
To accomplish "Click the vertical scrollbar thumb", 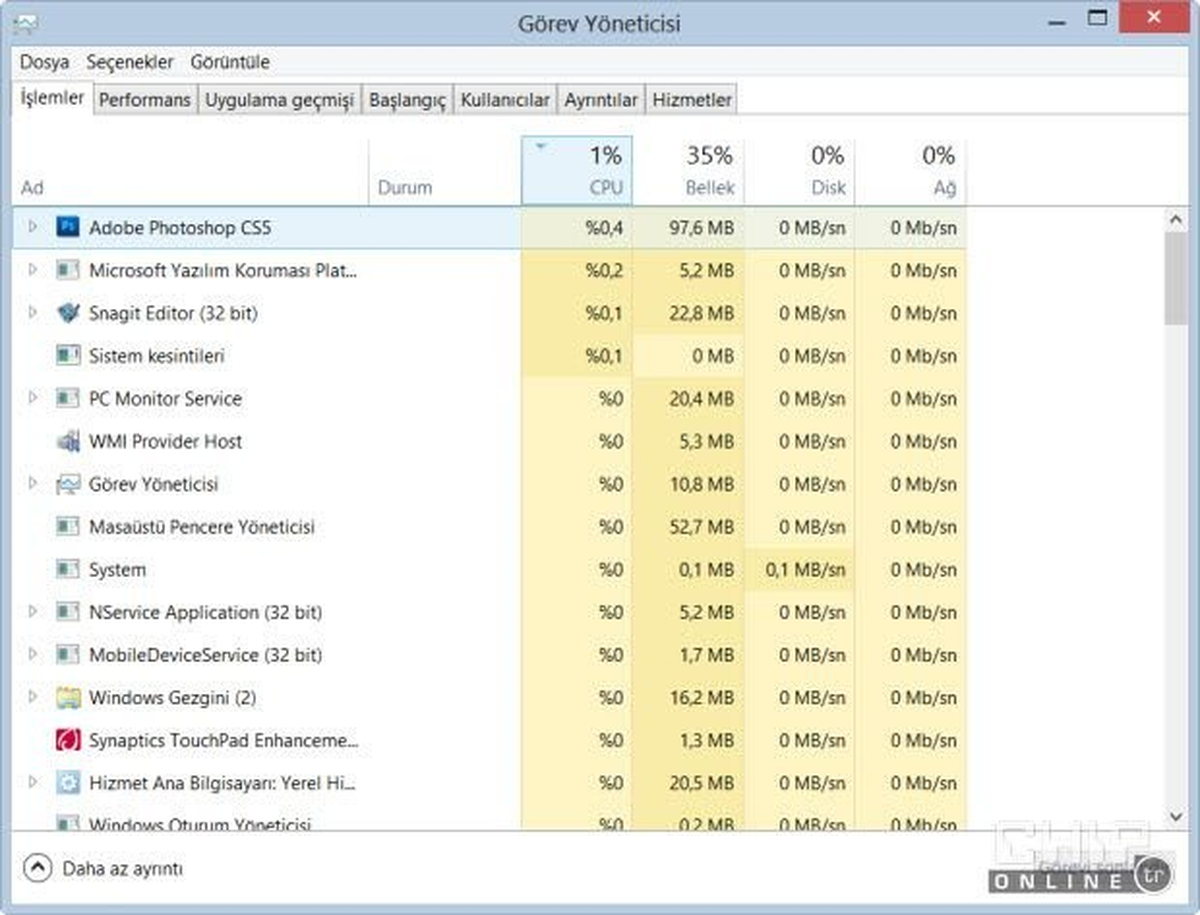I will coord(1176,278).
